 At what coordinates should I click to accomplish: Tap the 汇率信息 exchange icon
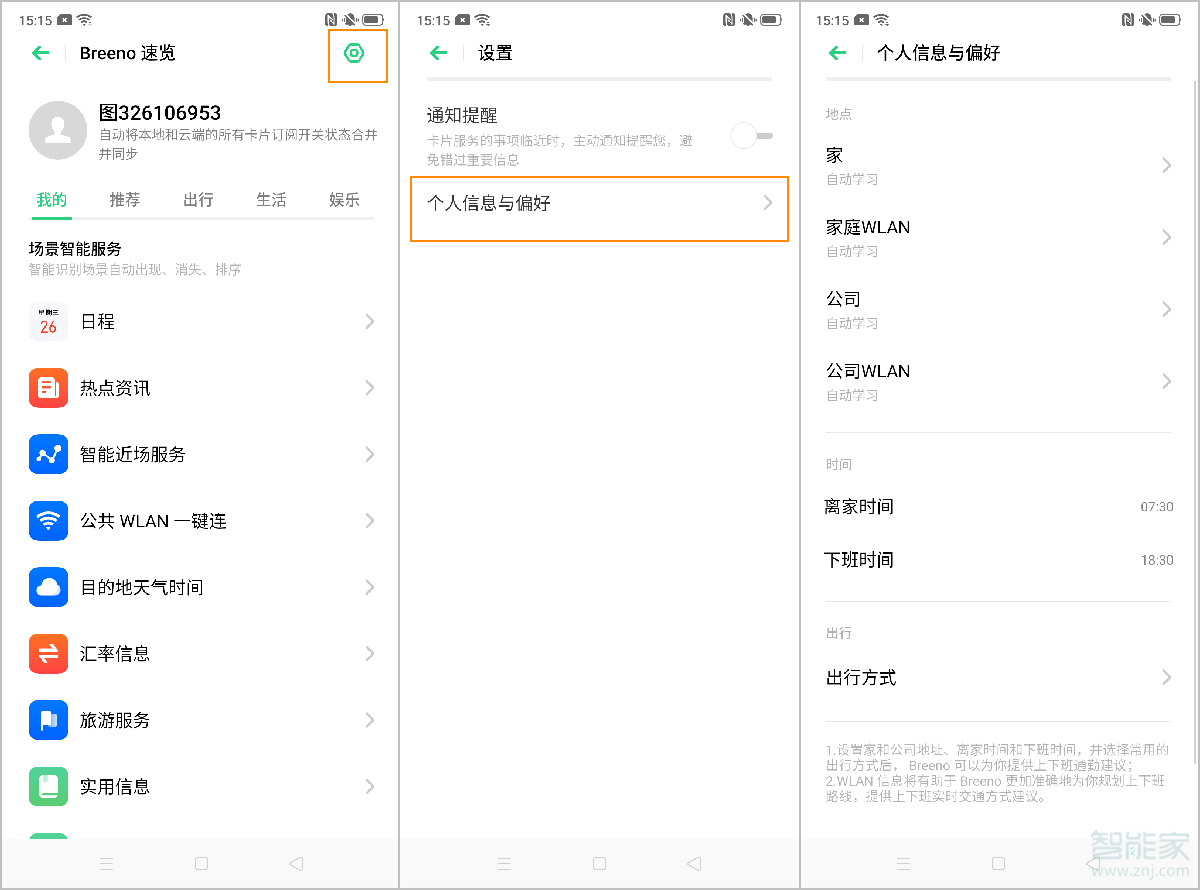click(48, 653)
